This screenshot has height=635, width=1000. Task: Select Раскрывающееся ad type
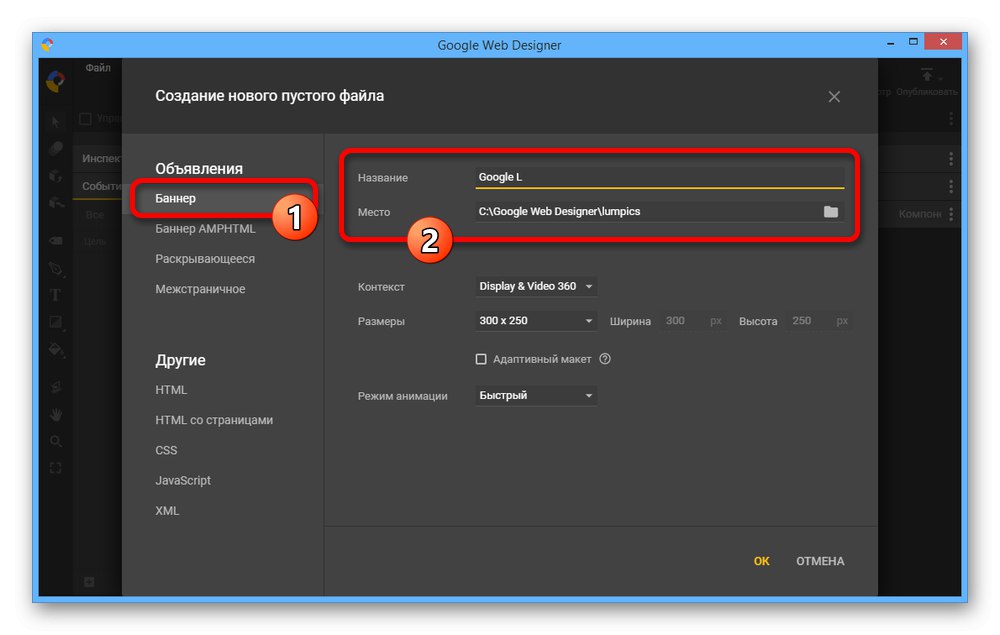pyautogui.click(x=205, y=259)
